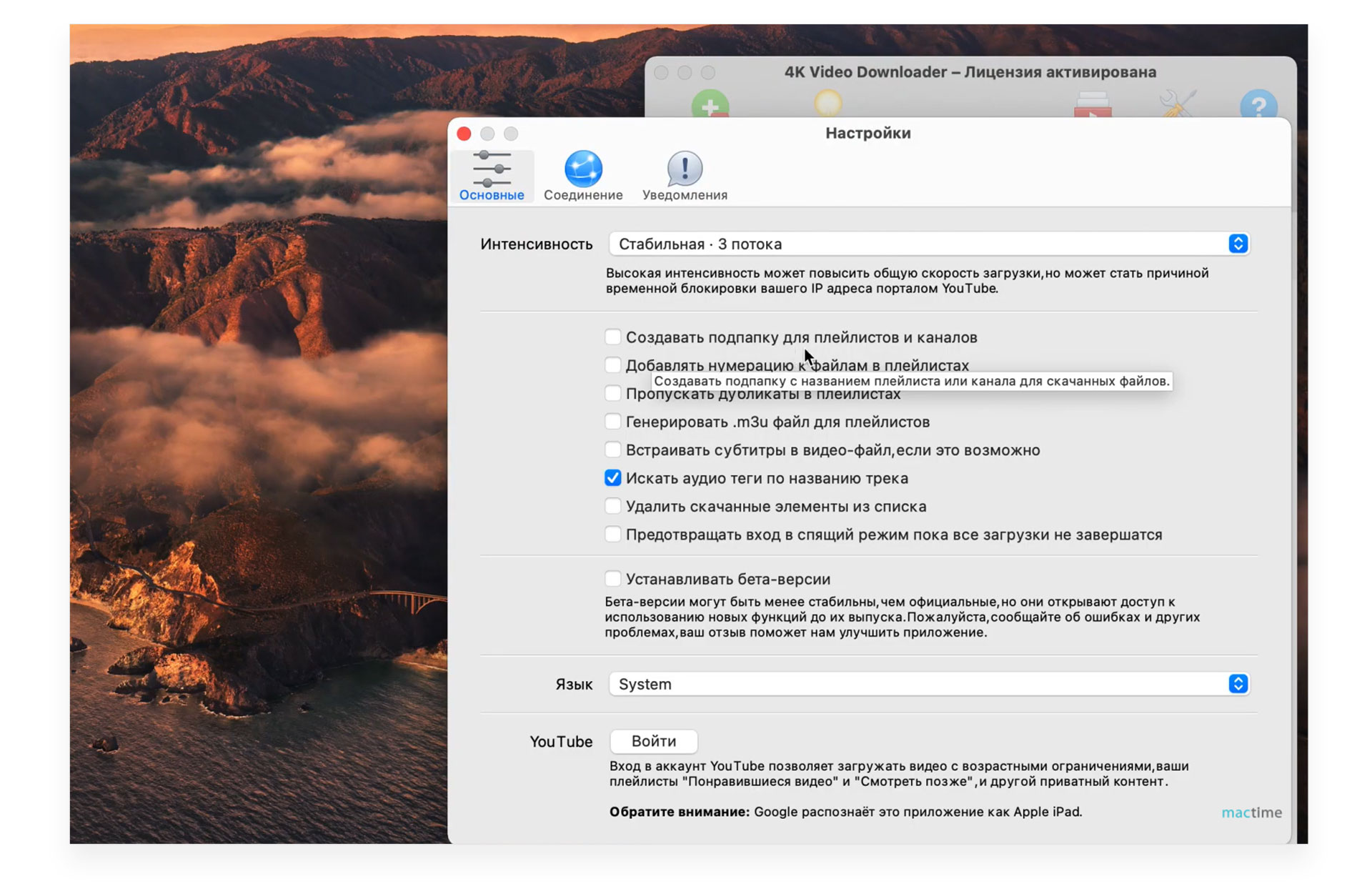Image resolution: width=1372 pixels, height=884 pixels.
Task: Enable Удалить скачанные элементы из списка
Action: pos(612,506)
